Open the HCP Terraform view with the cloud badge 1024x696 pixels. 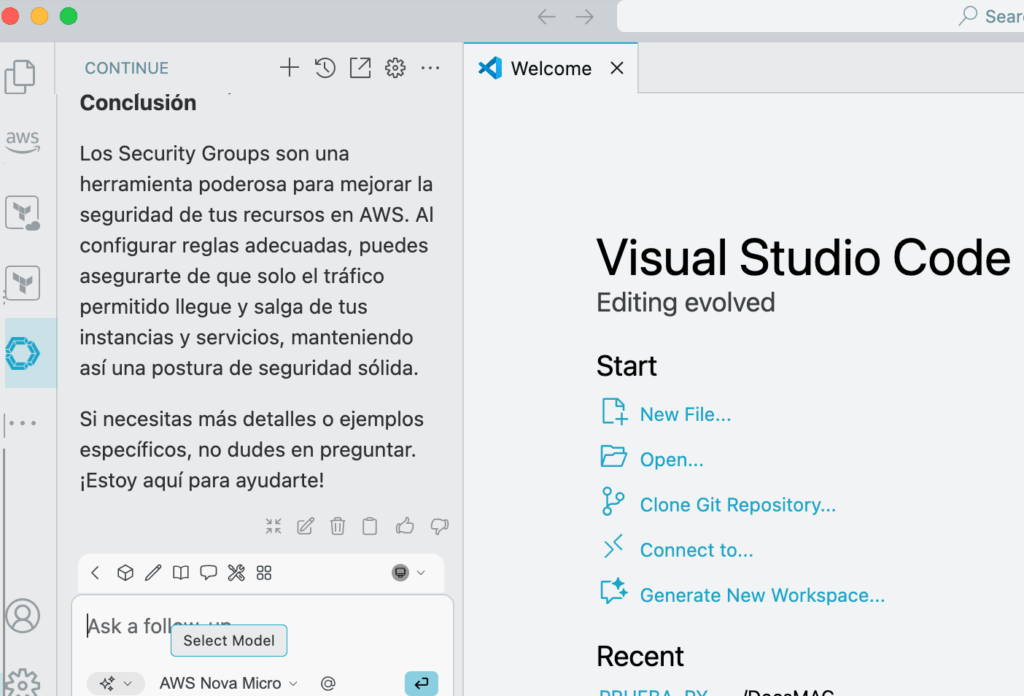pyautogui.click(x=23, y=213)
